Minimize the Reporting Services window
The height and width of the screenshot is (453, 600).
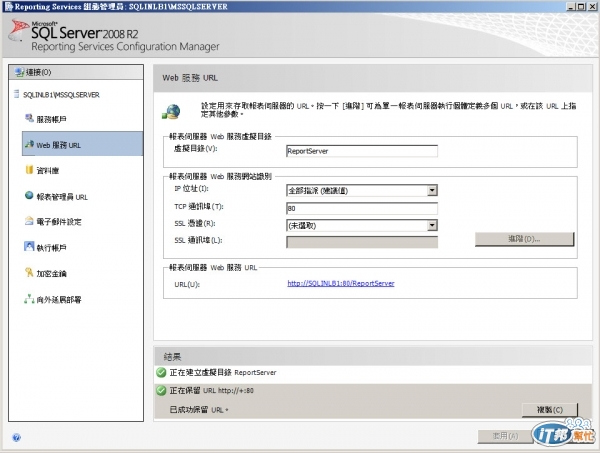click(571, 7)
